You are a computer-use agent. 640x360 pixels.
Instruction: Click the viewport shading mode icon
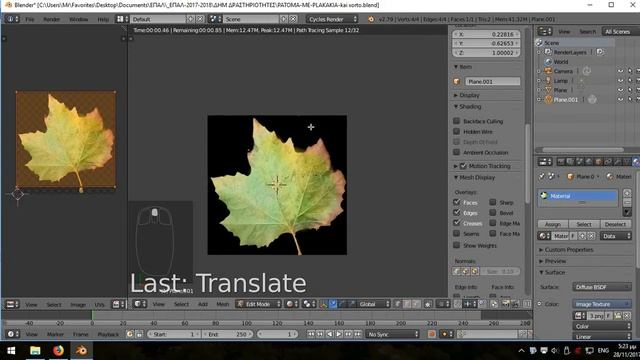(291, 304)
